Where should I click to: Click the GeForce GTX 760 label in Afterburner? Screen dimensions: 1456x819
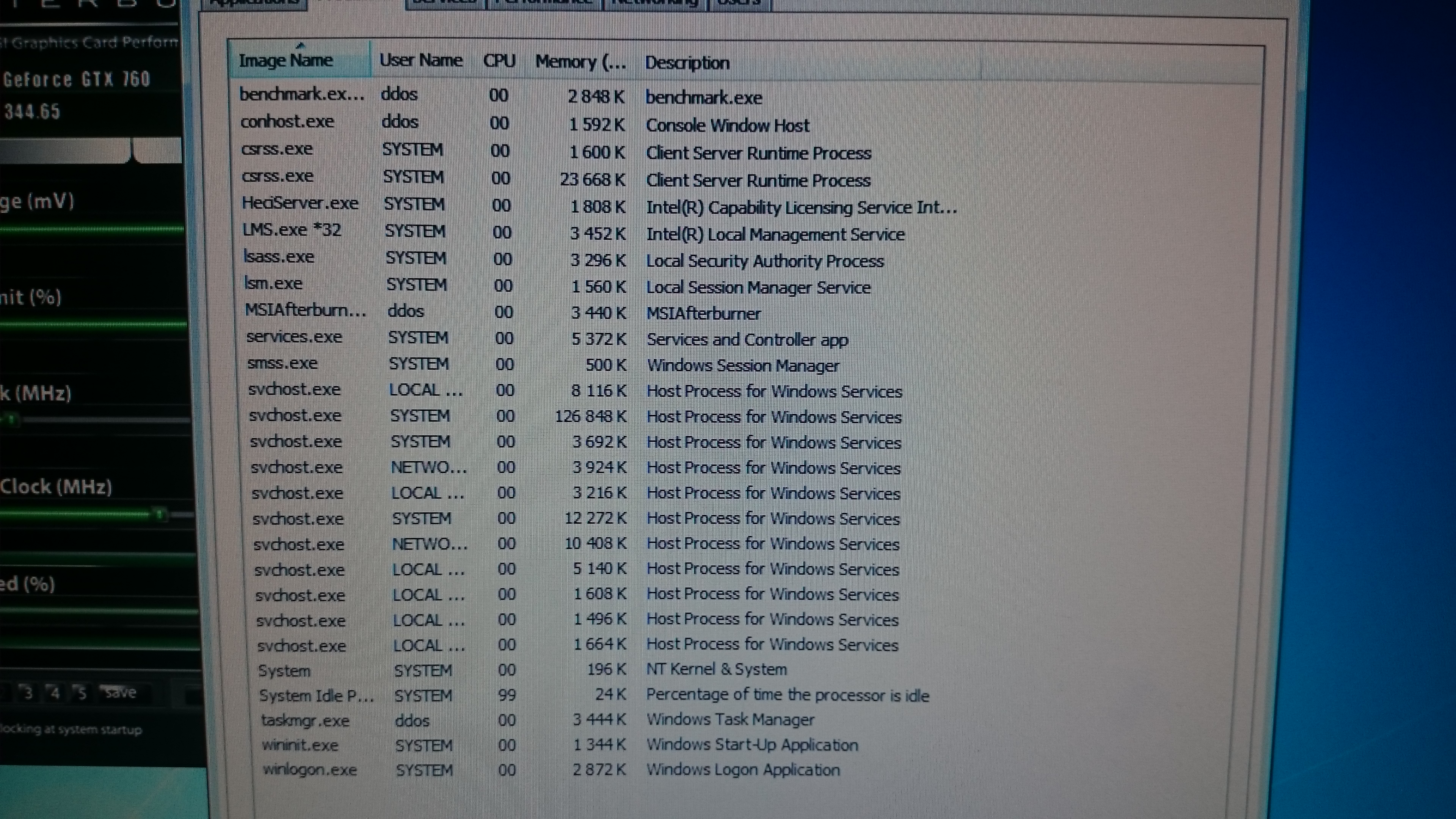tap(76, 79)
